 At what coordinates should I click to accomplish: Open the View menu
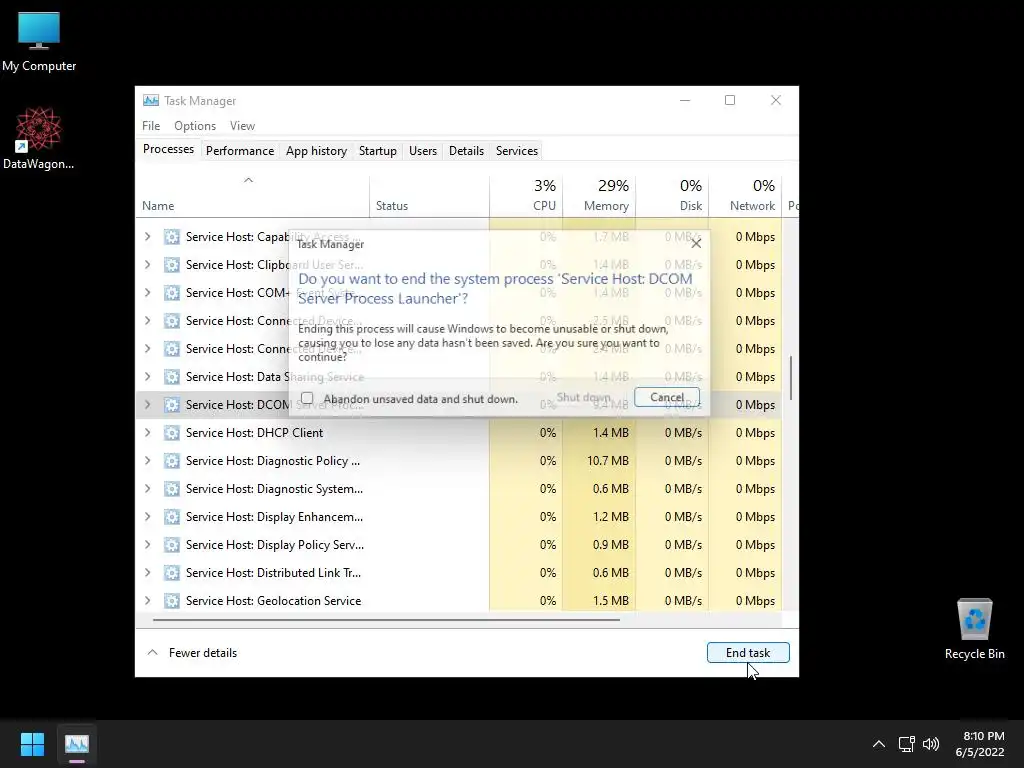pyautogui.click(x=242, y=126)
